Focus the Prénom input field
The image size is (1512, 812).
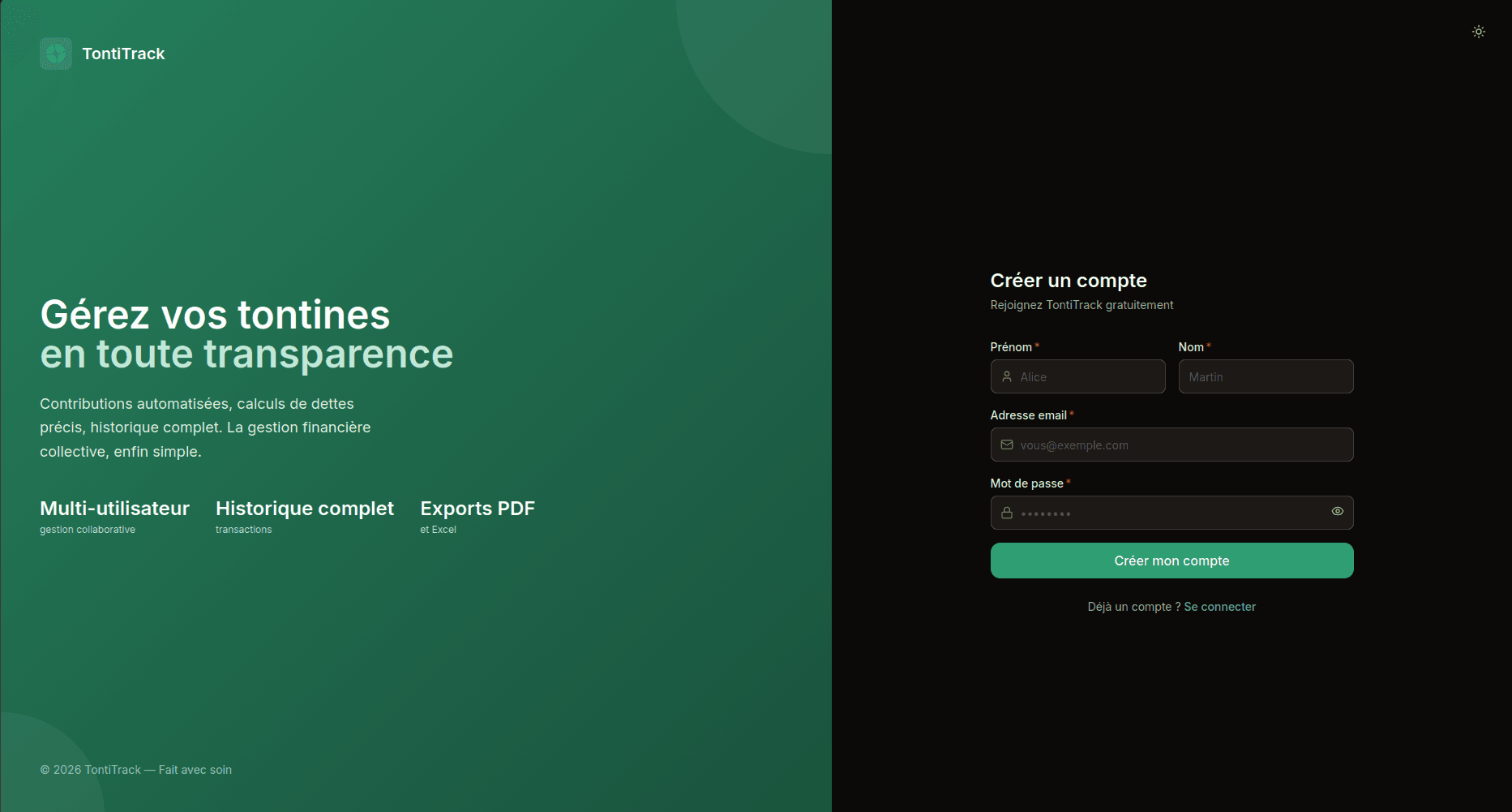(1078, 376)
